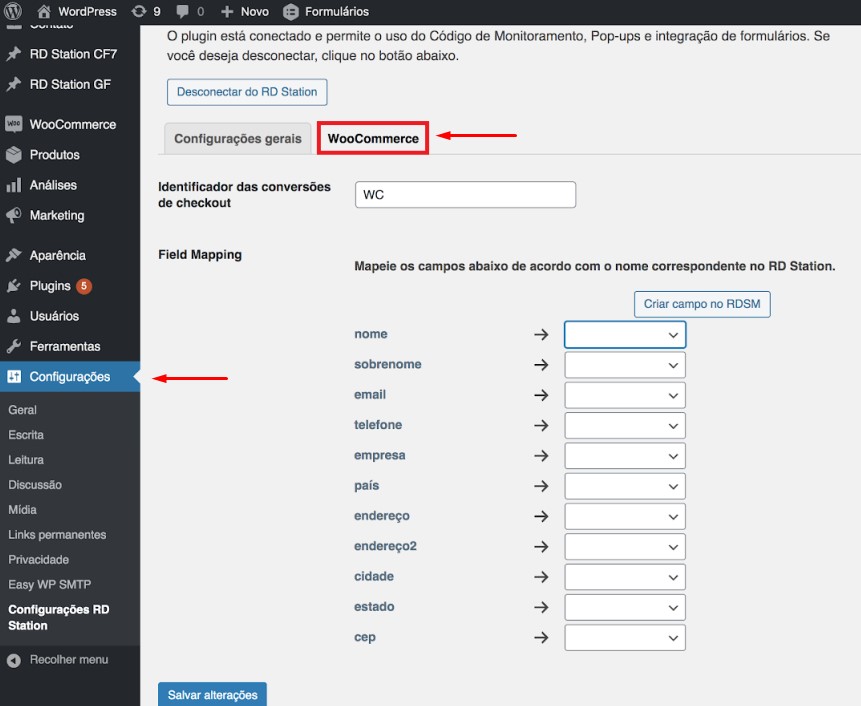Click the plus icon beside Novo
The height and width of the screenshot is (706, 861).
point(227,12)
